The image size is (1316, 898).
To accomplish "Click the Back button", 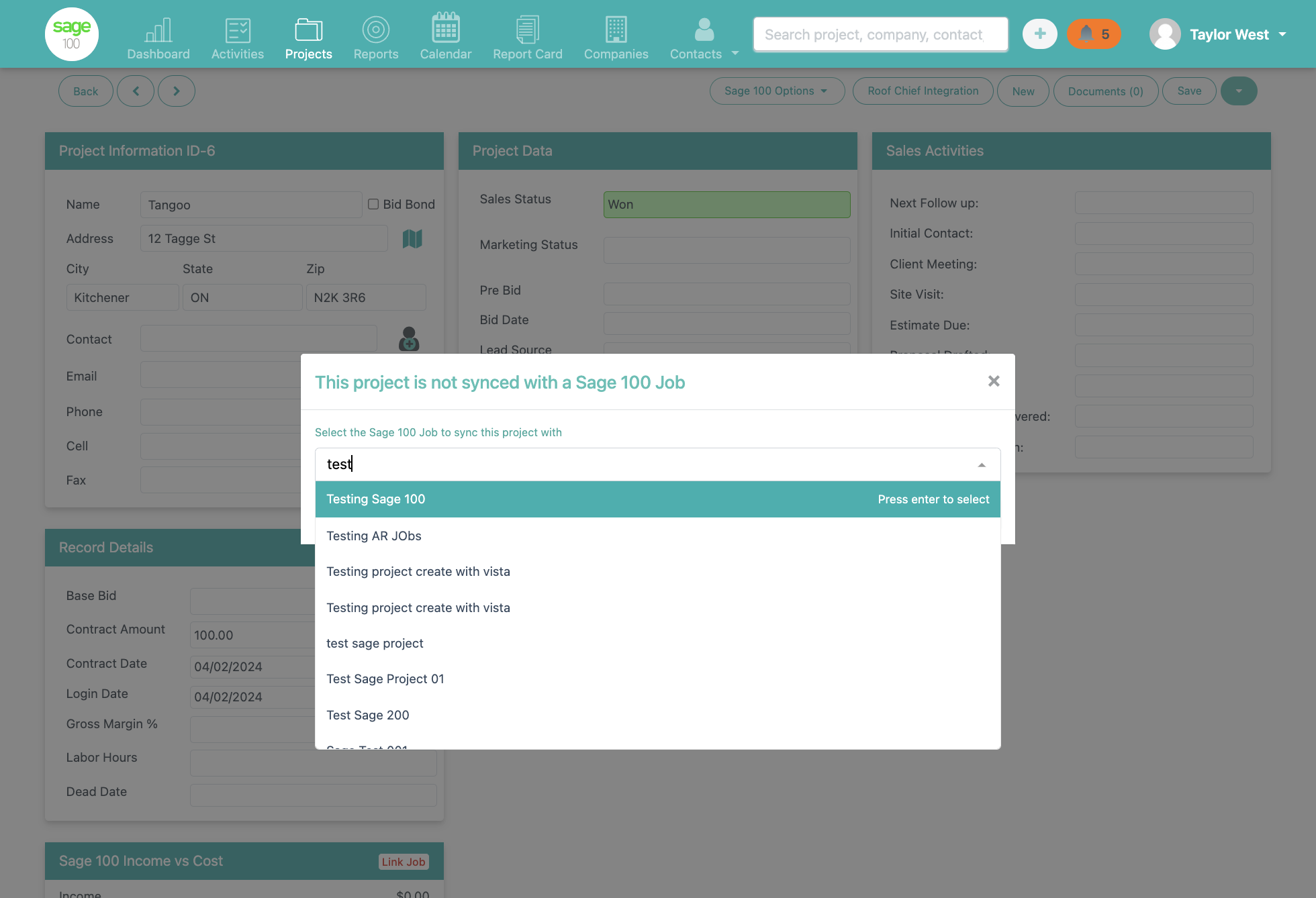I will [86, 91].
